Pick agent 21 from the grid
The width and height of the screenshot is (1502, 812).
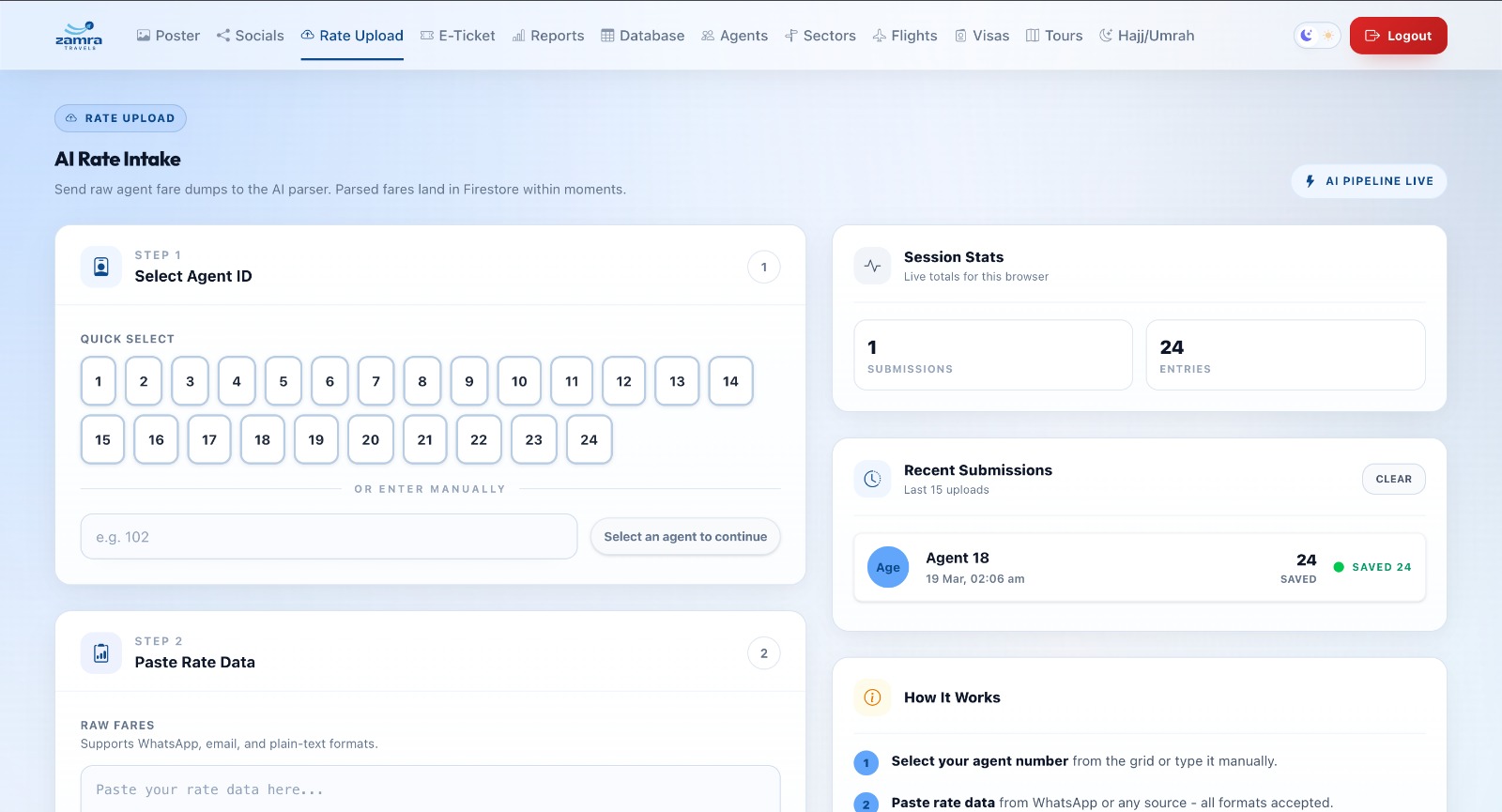(425, 439)
